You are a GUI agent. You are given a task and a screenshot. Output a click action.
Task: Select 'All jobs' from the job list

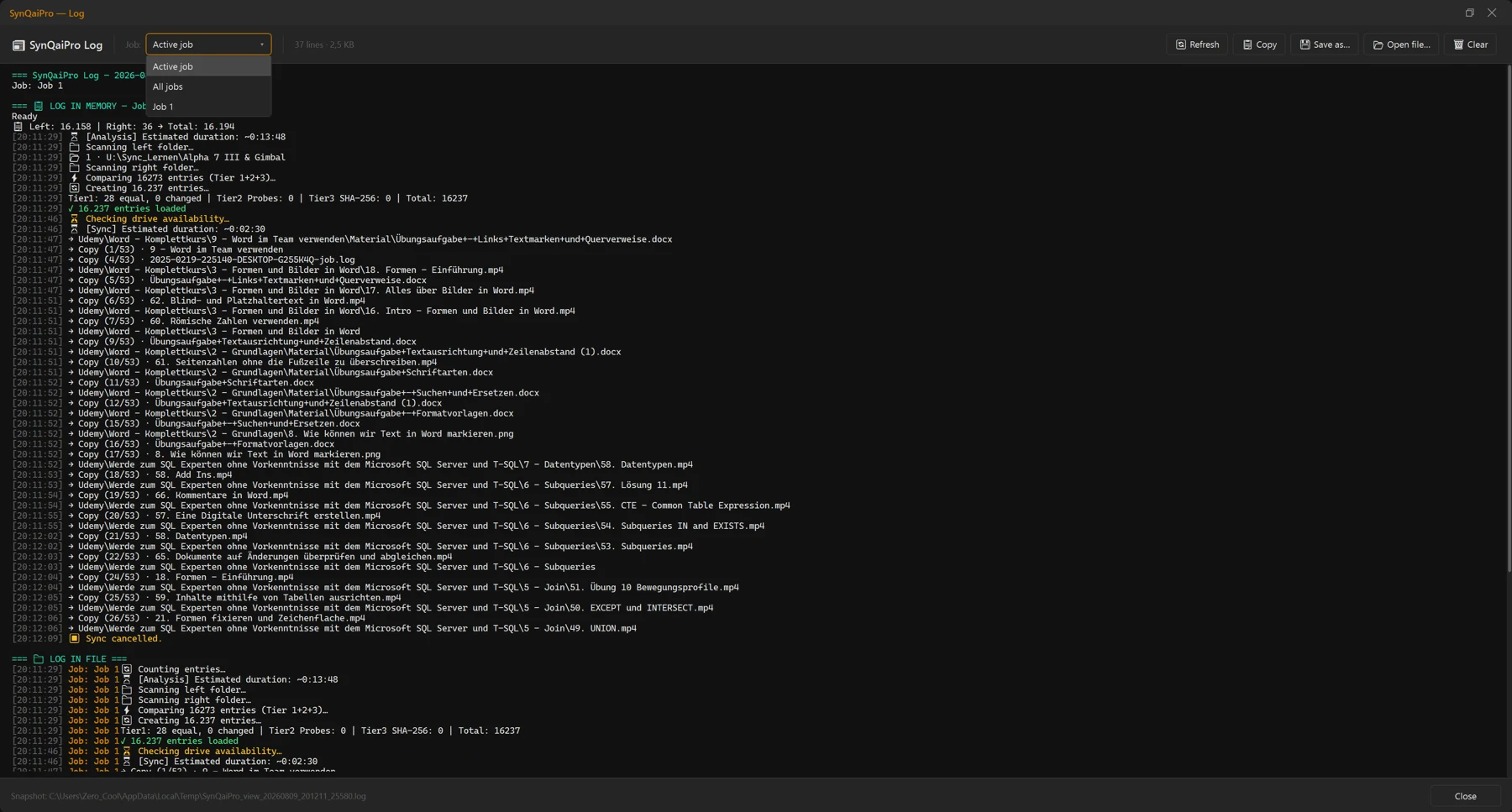[x=208, y=86]
